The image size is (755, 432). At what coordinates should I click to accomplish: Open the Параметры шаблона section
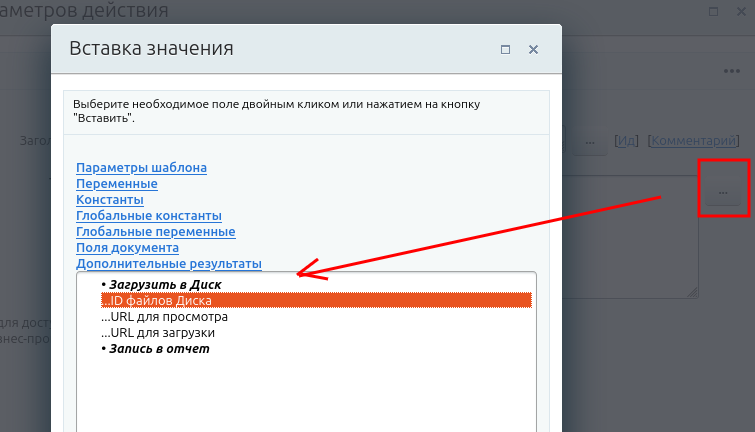click(x=141, y=168)
